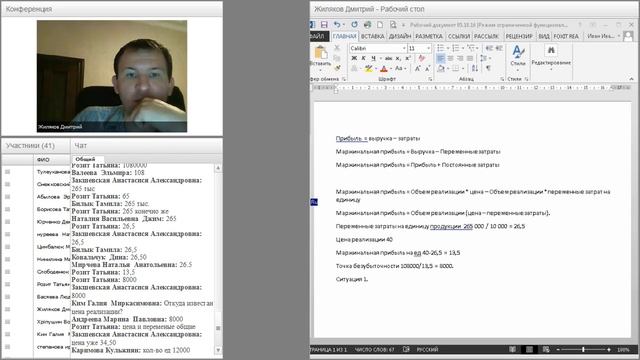Click the РУССКИЙ language indicator
Viewport: 640px width, 360px height.
(x=427, y=349)
